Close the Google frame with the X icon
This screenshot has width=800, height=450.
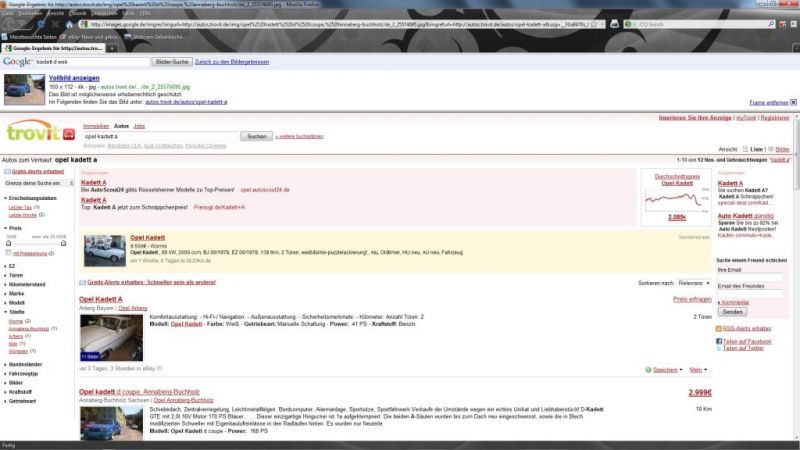[x=793, y=103]
